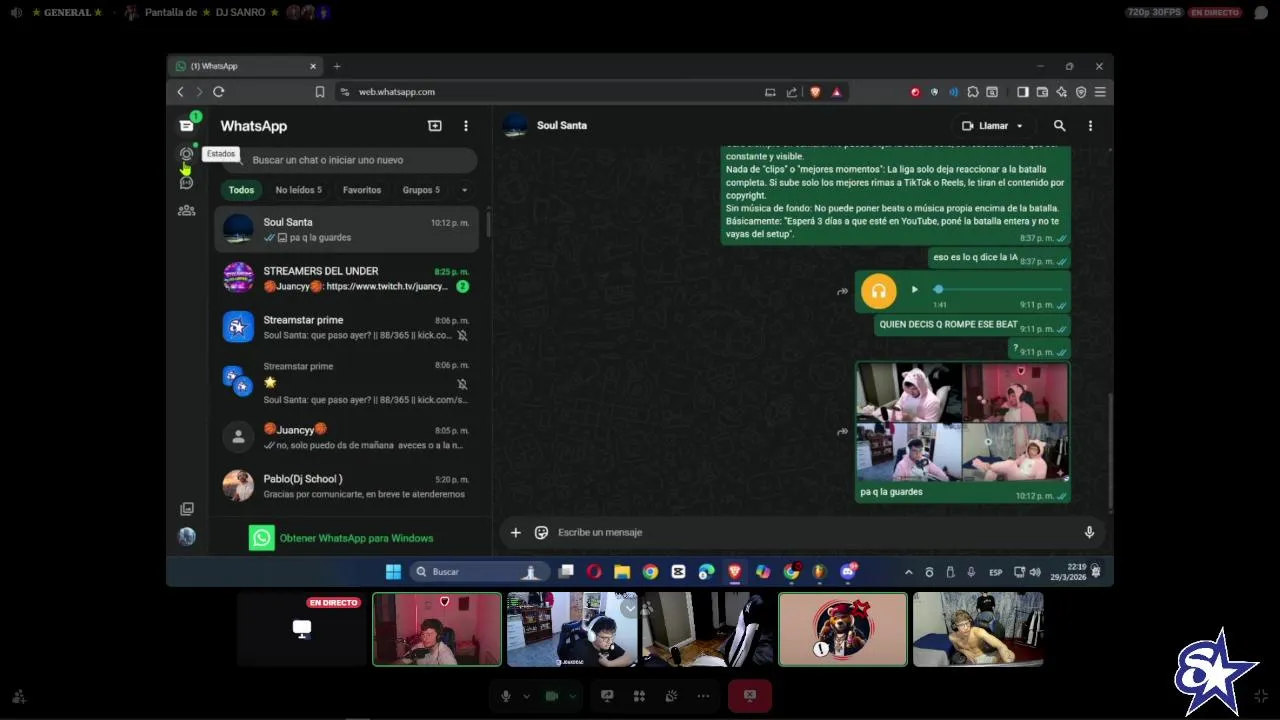Open the STREAMERS DEL UNDER chat
1280x720 pixels.
347,278
